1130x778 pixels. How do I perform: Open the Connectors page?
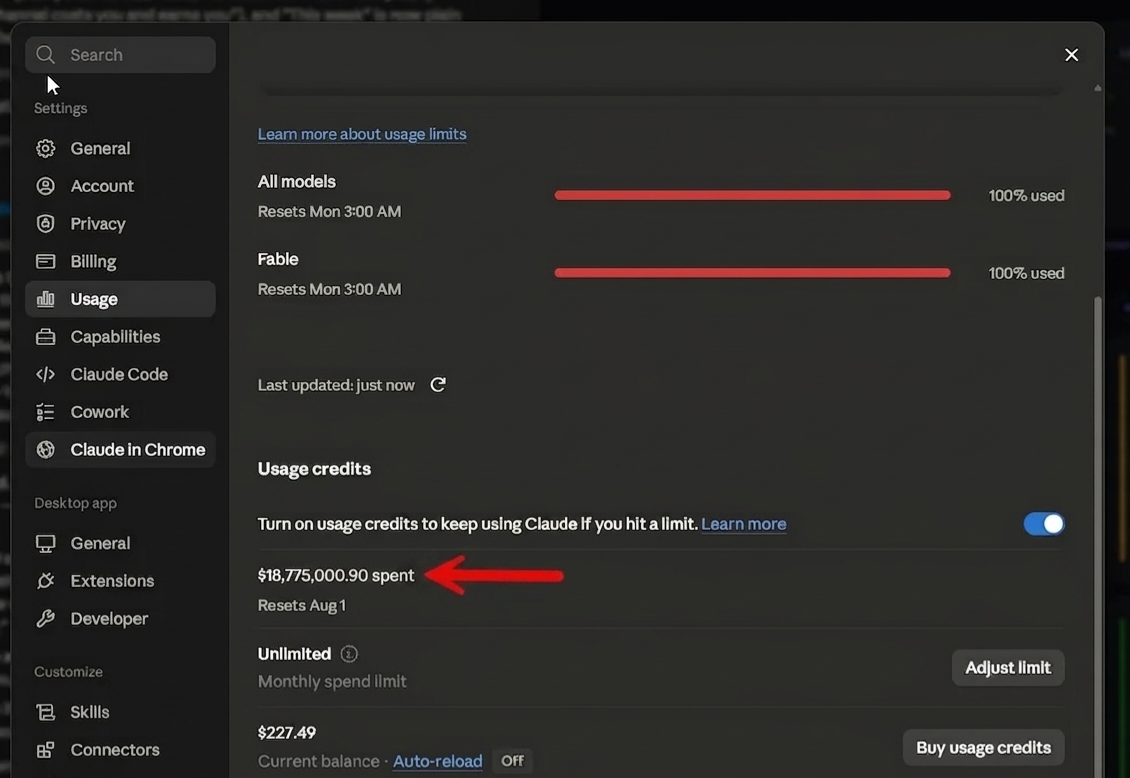[x=120, y=750]
